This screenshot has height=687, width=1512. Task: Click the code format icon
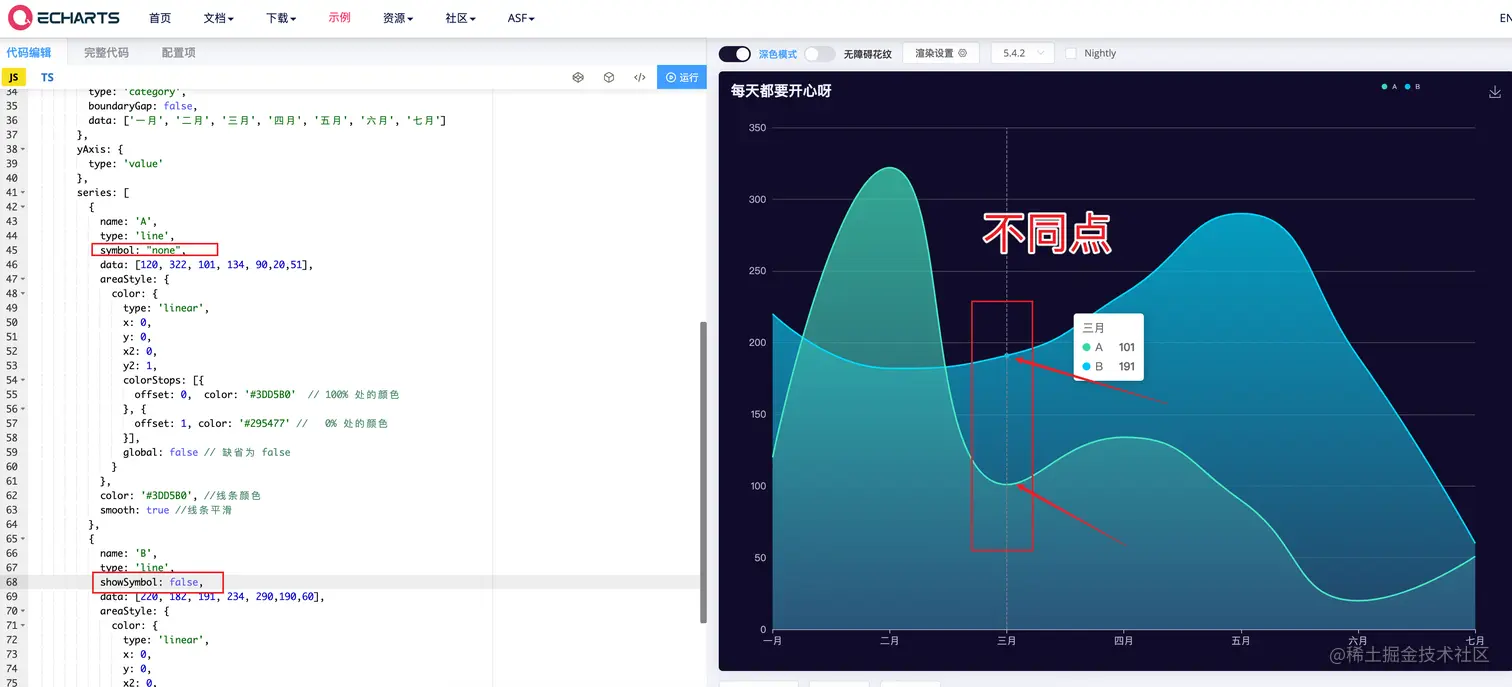pyautogui.click(x=640, y=77)
